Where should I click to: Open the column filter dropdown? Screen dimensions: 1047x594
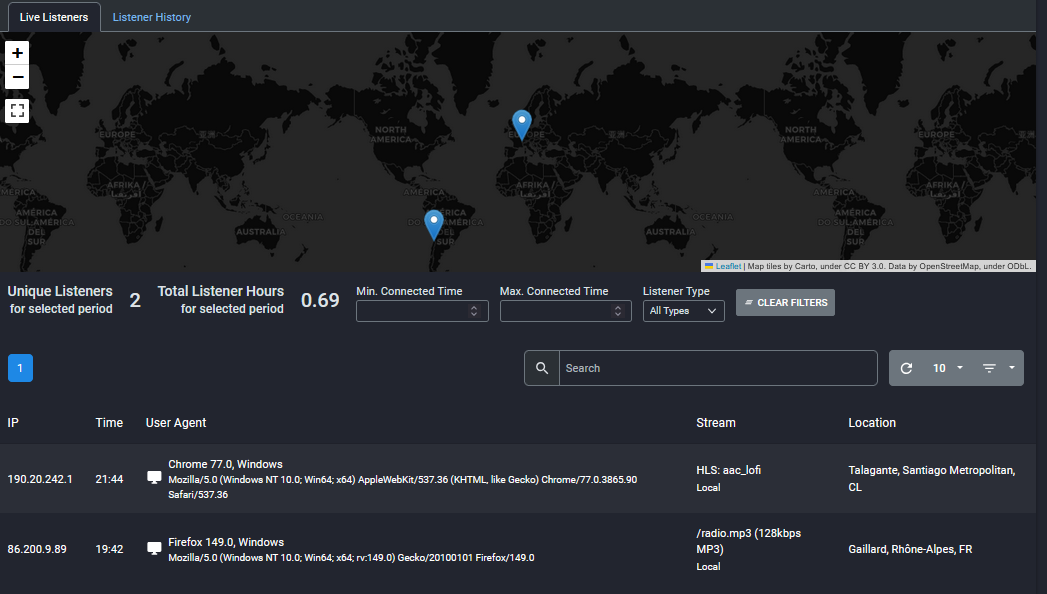[998, 368]
